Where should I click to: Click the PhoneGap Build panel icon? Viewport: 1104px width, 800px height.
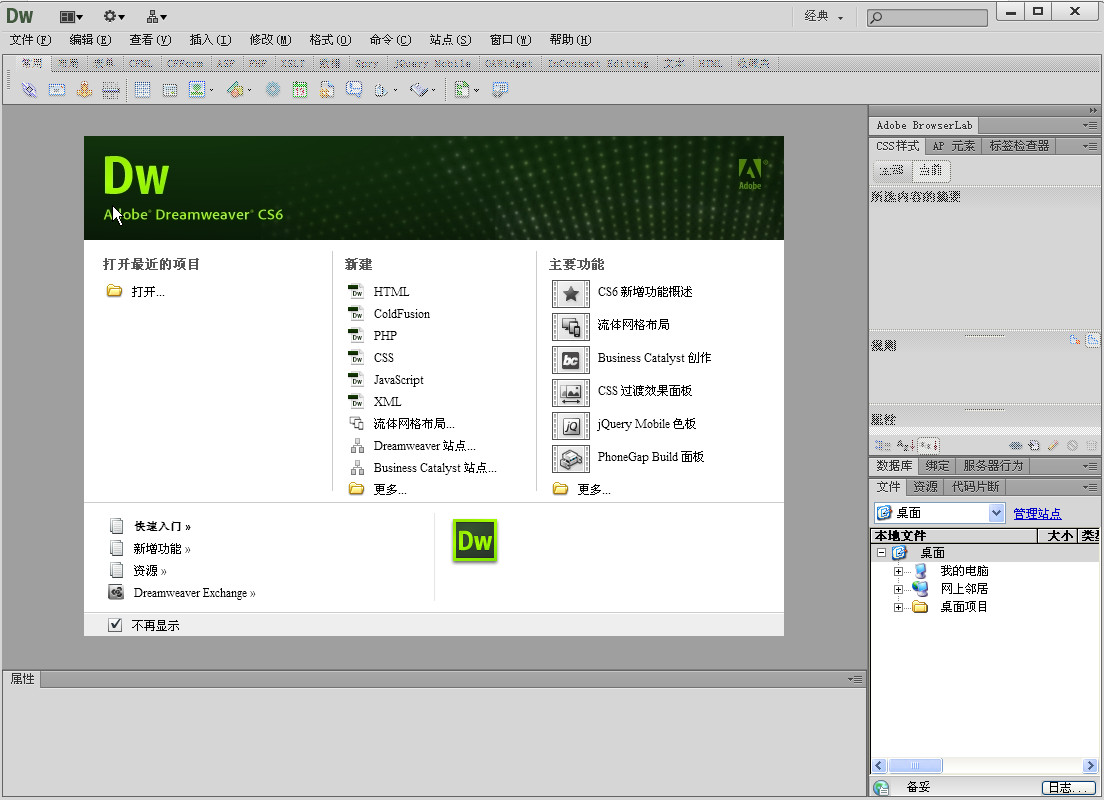click(x=571, y=459)
